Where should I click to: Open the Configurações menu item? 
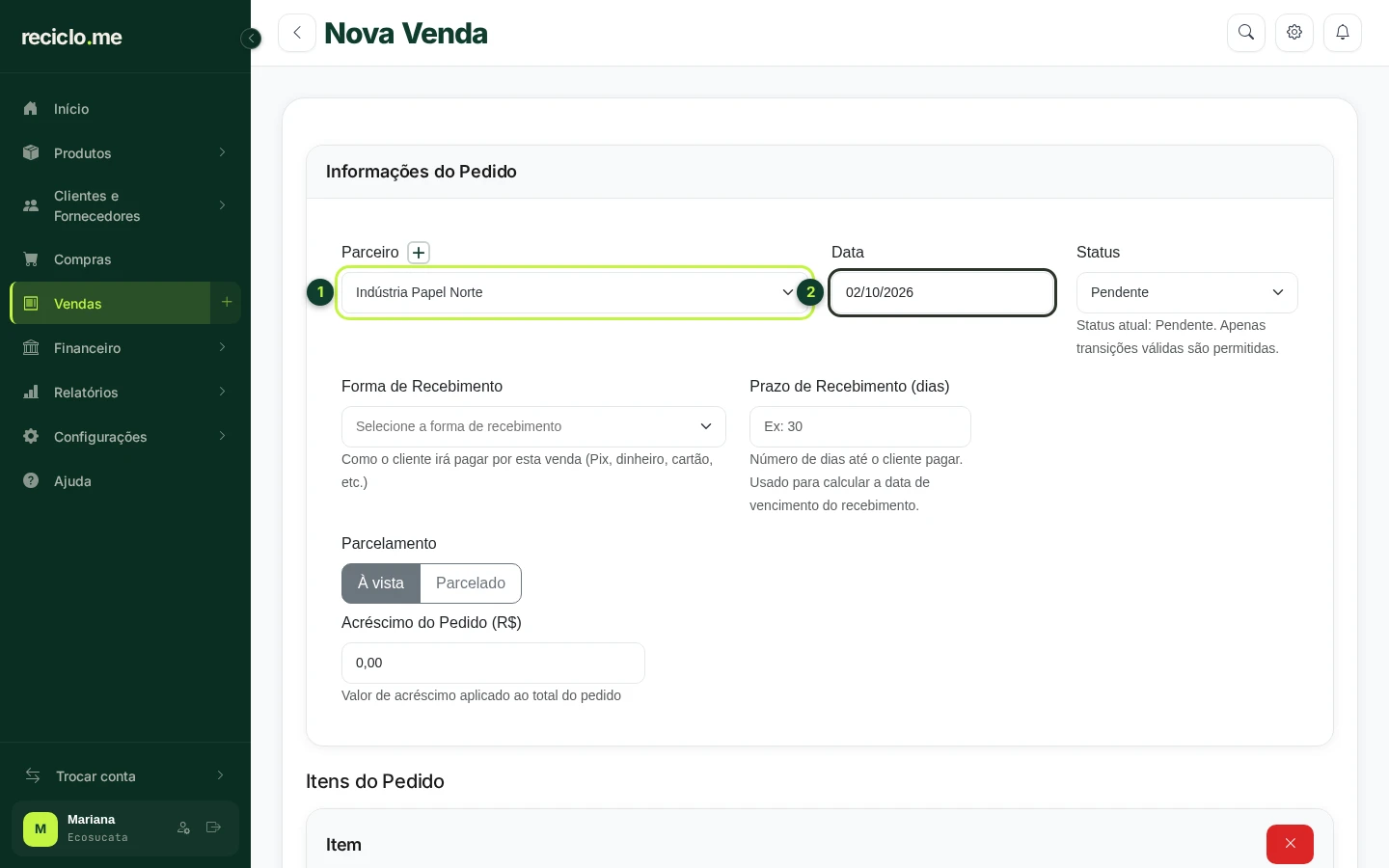coord(125,437)
